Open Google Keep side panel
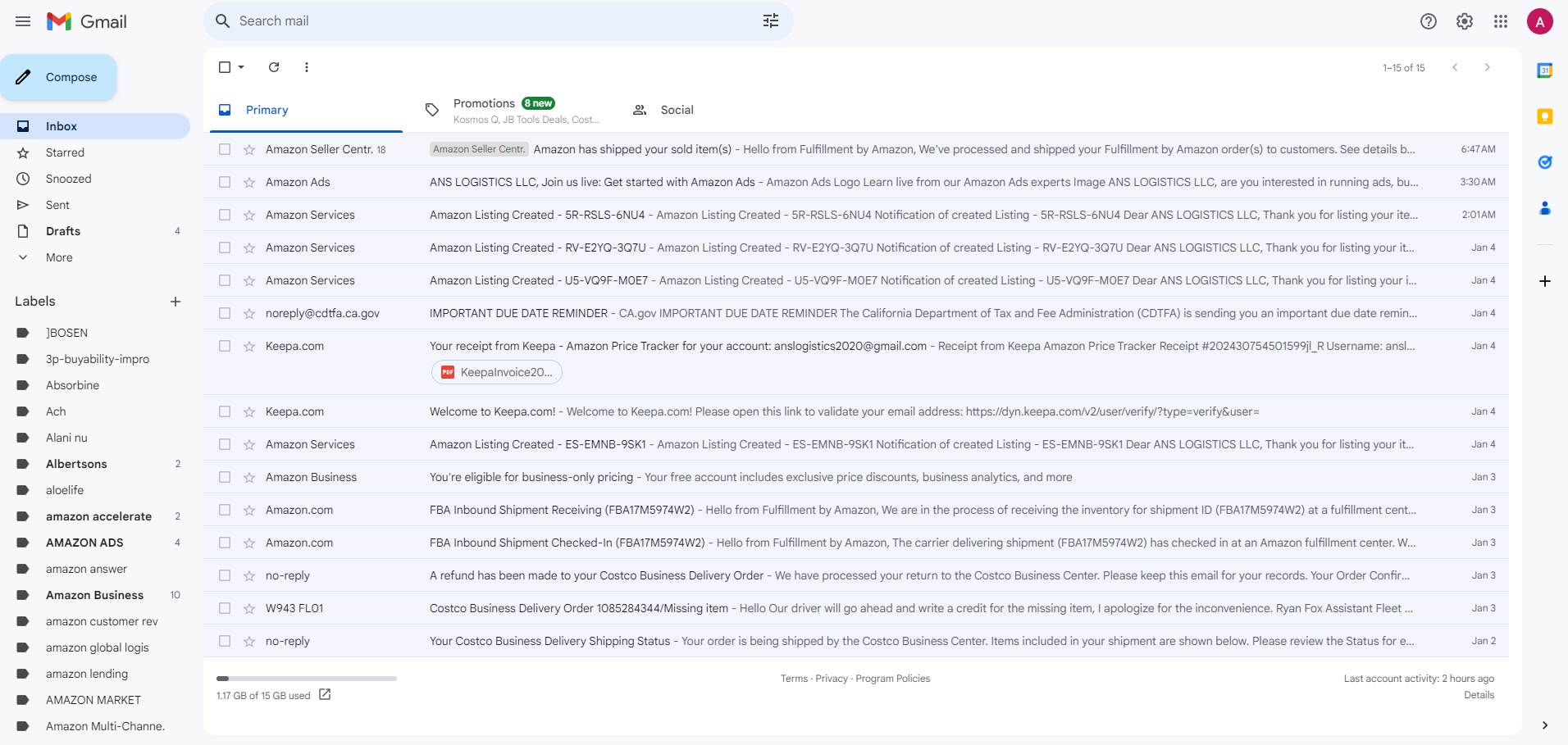This screenshot has width=1568, height=745. pyautogui.click(x=1545, y=116)
